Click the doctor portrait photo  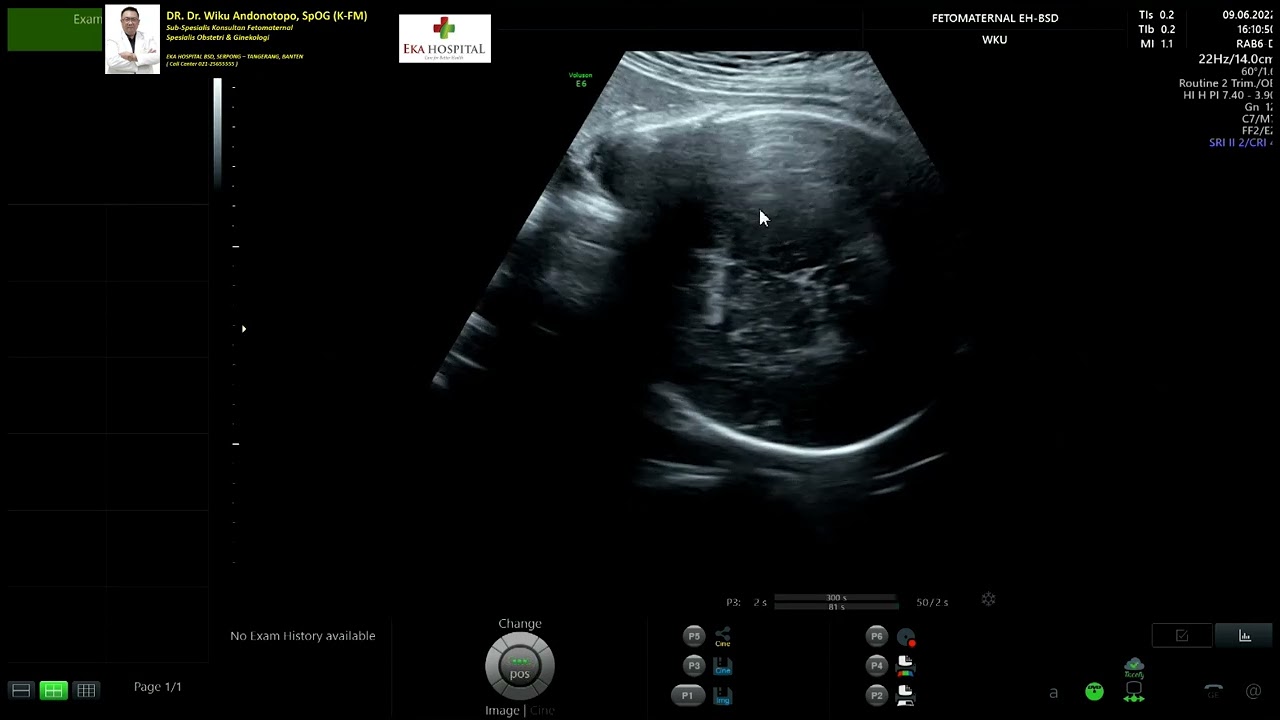(132, 39)
